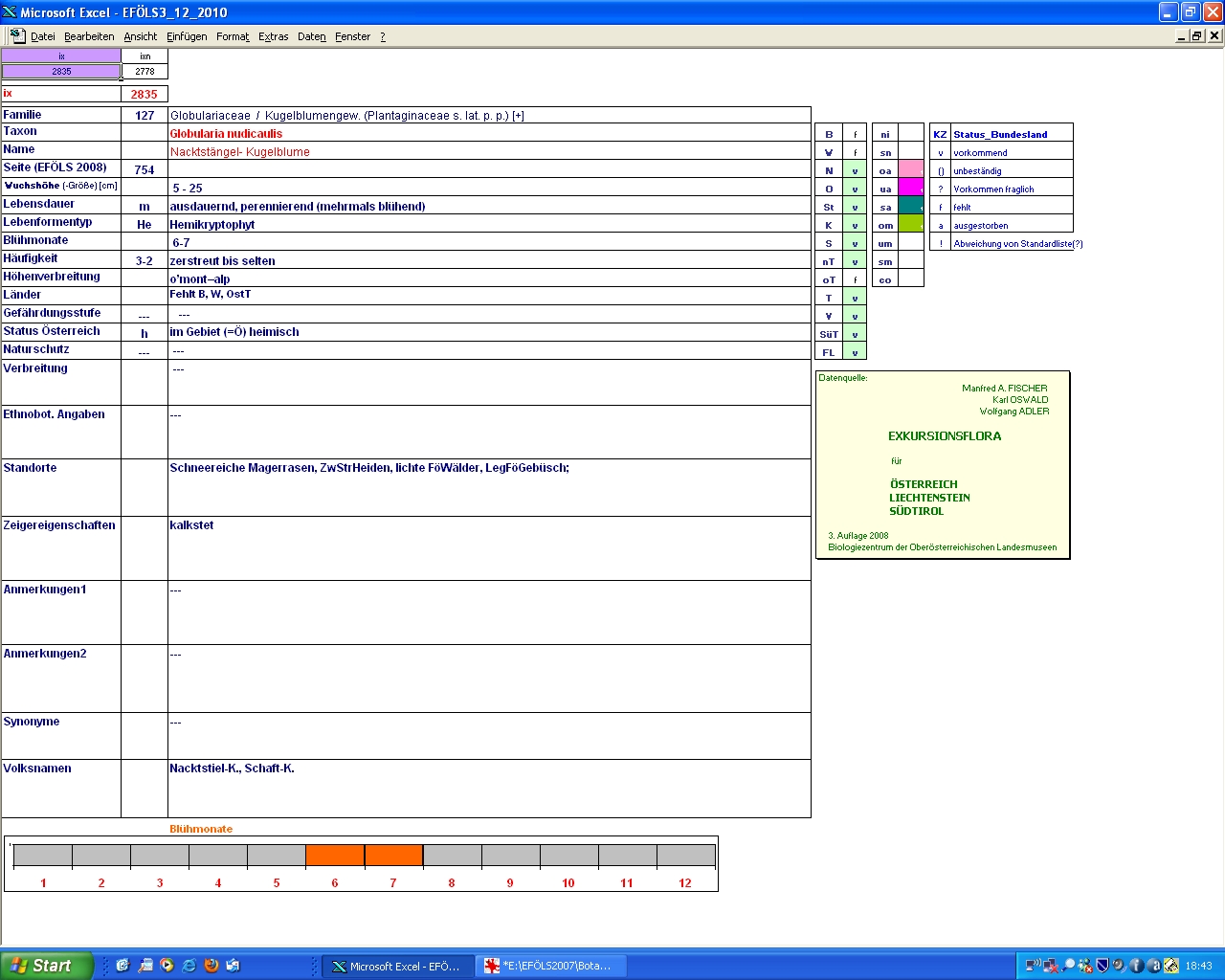Click orange month 6 bar segment
The height and width of the screenshot is (980, 1225).
[335, 856]
